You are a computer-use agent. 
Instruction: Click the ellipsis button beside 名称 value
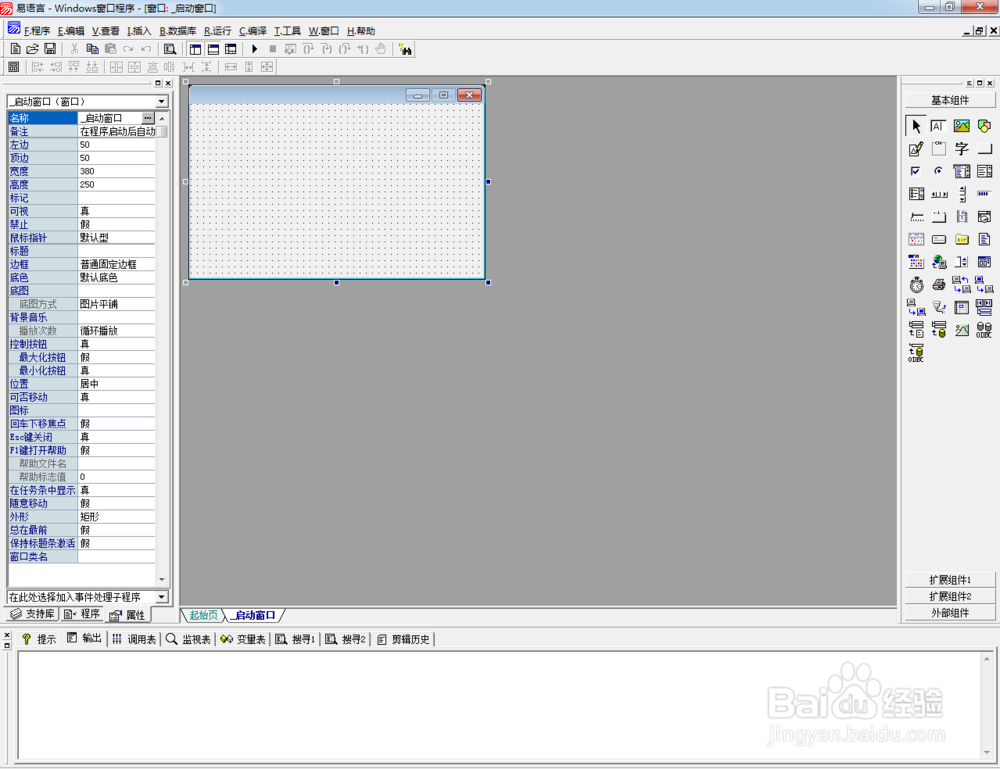[x=148, y=118]
